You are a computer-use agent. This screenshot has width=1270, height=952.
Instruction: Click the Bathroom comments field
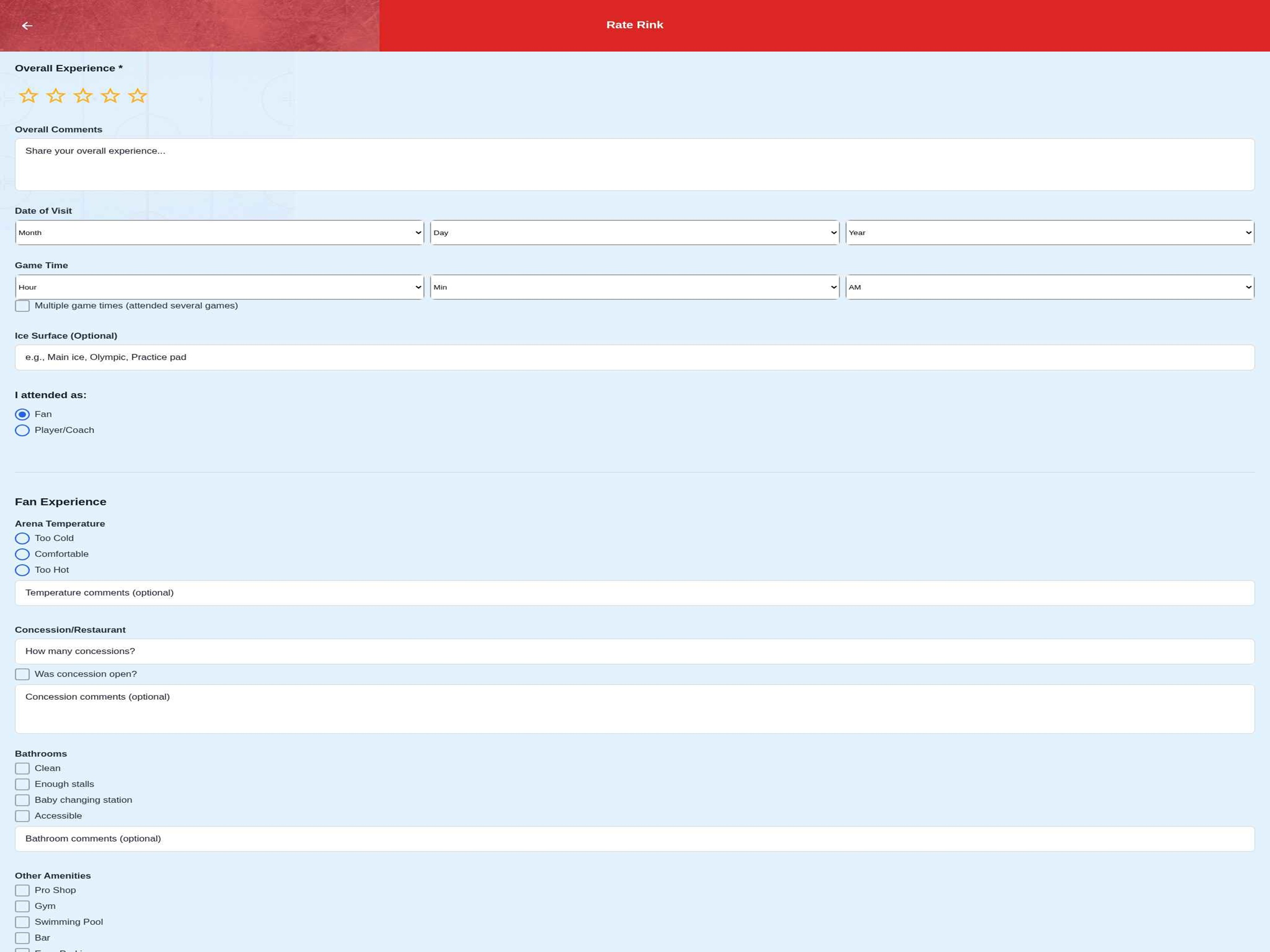(x=635, y=839)
